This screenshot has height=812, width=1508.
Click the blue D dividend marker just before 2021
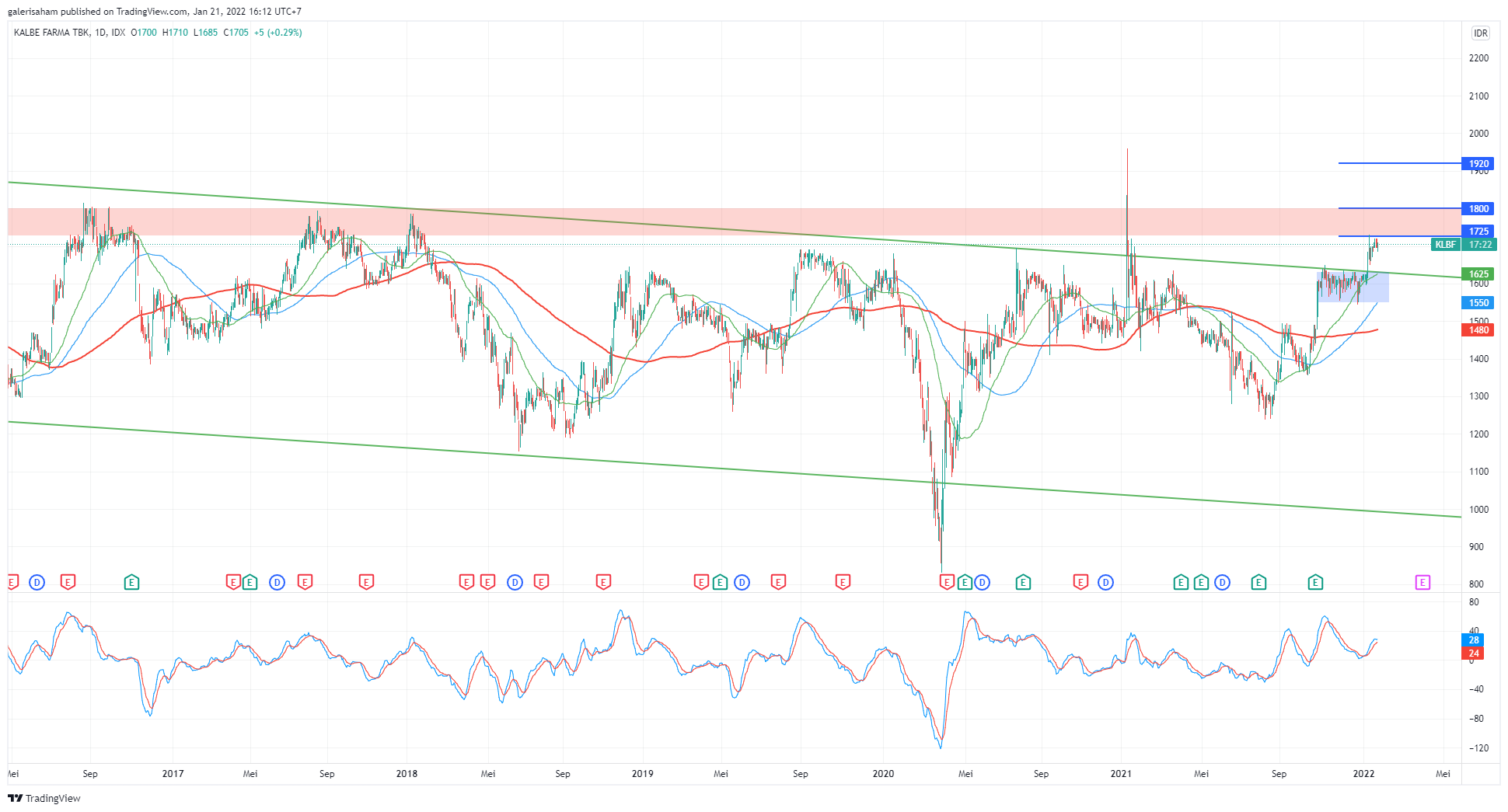1105,582
